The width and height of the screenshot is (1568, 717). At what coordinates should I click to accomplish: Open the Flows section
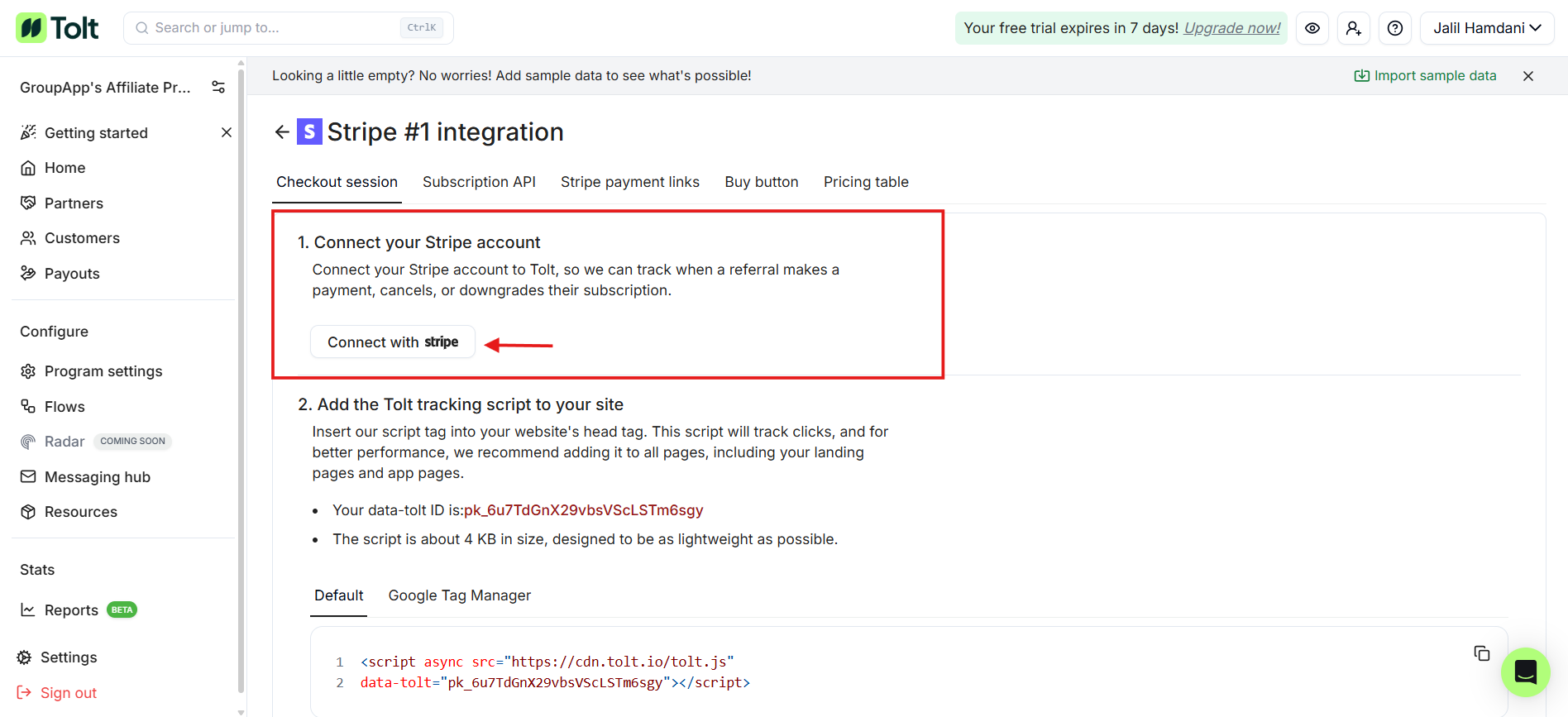tap(53, 407)
